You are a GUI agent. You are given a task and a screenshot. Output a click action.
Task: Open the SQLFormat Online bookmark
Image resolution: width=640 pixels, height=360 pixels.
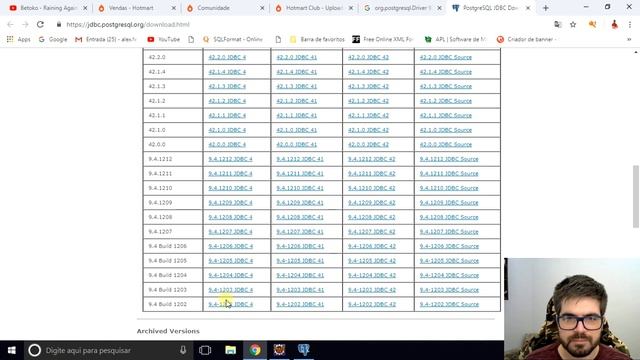233,39
